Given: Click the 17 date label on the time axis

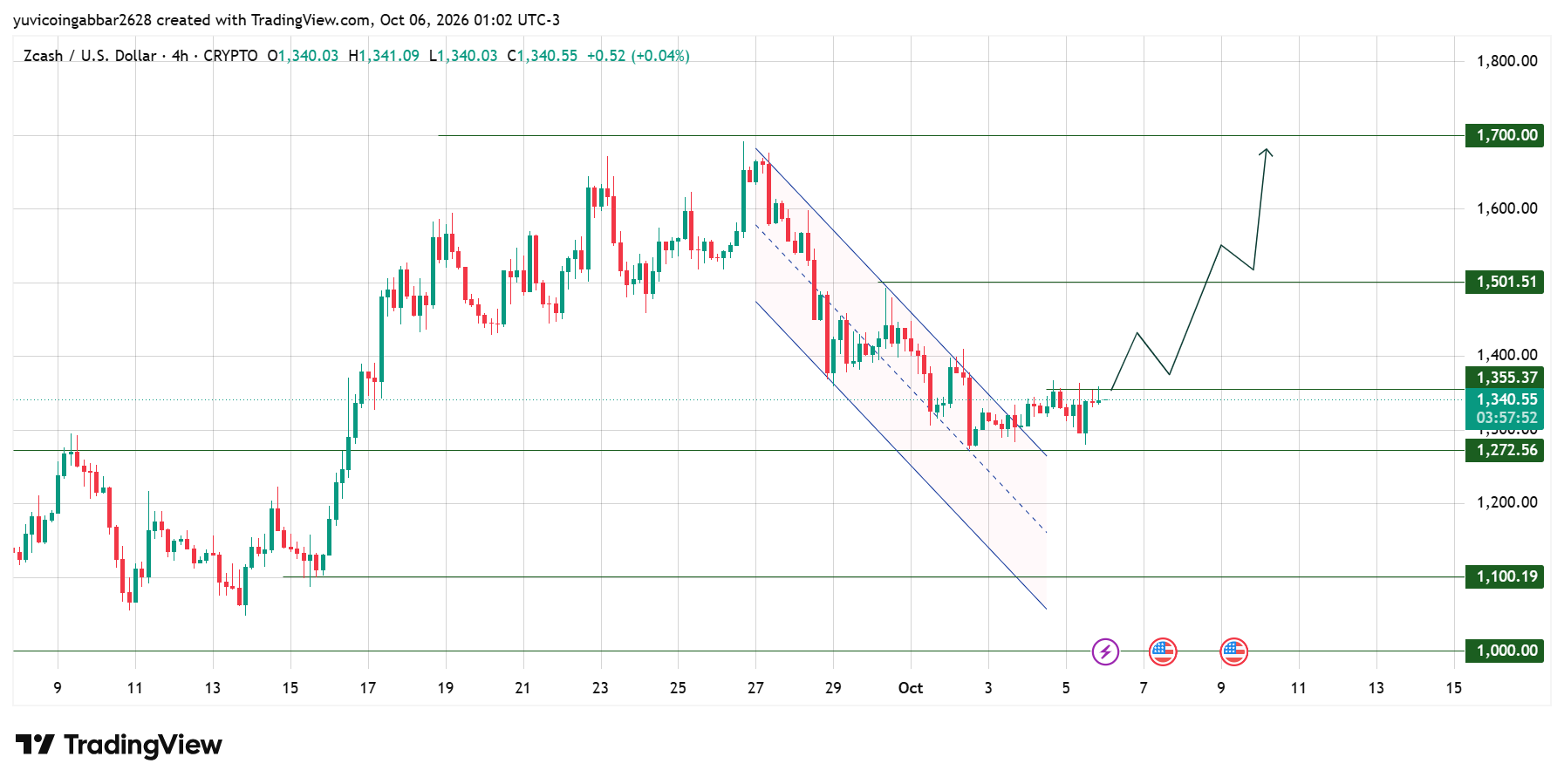Looking at the screenshot, I should tap(368, 688).
